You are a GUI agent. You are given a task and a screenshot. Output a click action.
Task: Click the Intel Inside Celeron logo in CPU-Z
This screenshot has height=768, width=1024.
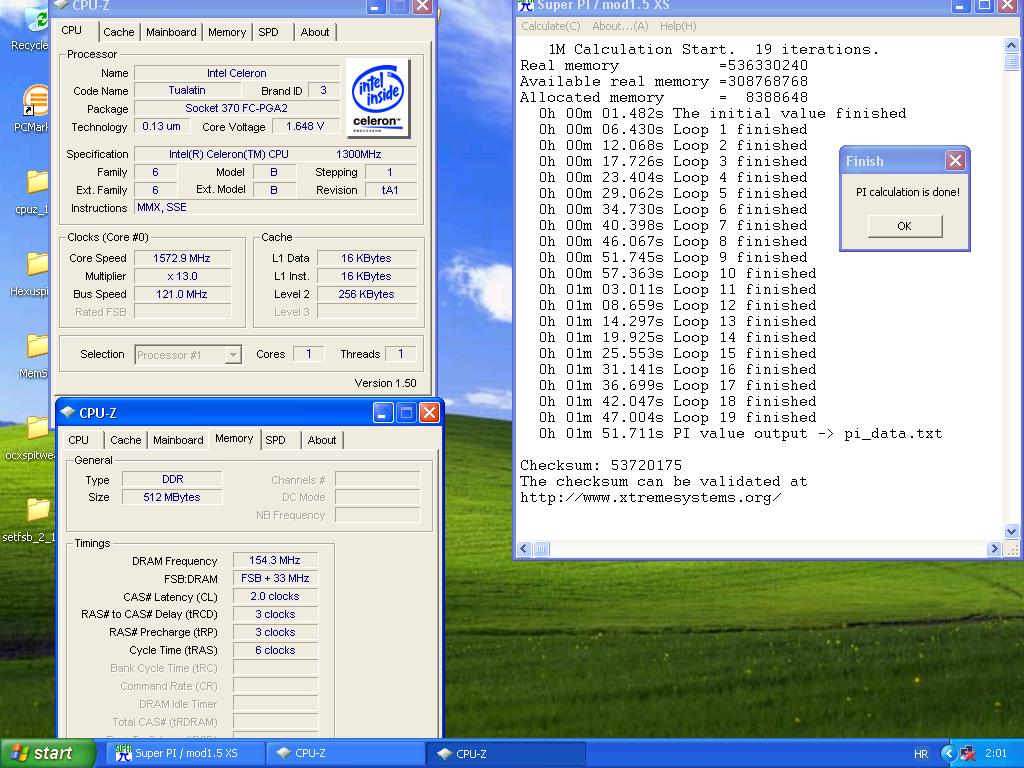tap(377, 98)
